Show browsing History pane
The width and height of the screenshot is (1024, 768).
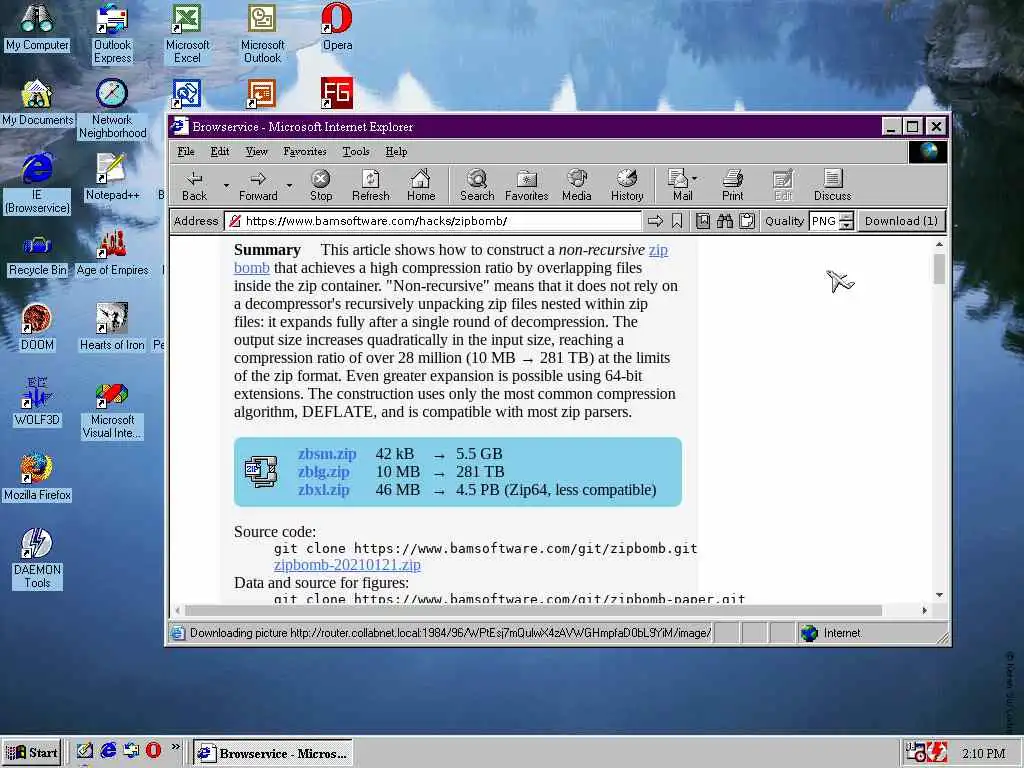(x=627, y=185)
